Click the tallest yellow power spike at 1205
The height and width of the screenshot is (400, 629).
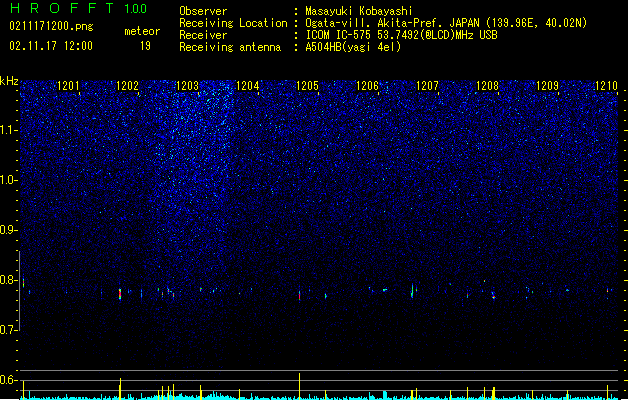299,386
